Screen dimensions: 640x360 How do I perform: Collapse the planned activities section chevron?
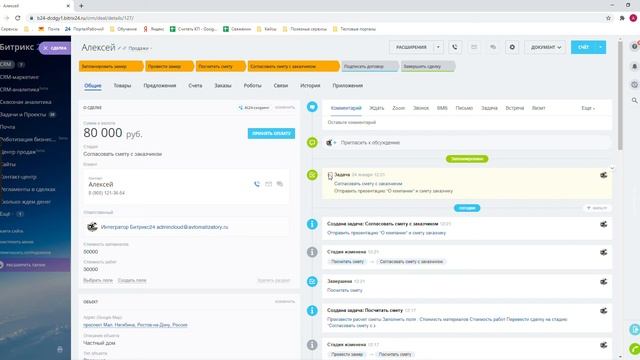pos(612,168)
